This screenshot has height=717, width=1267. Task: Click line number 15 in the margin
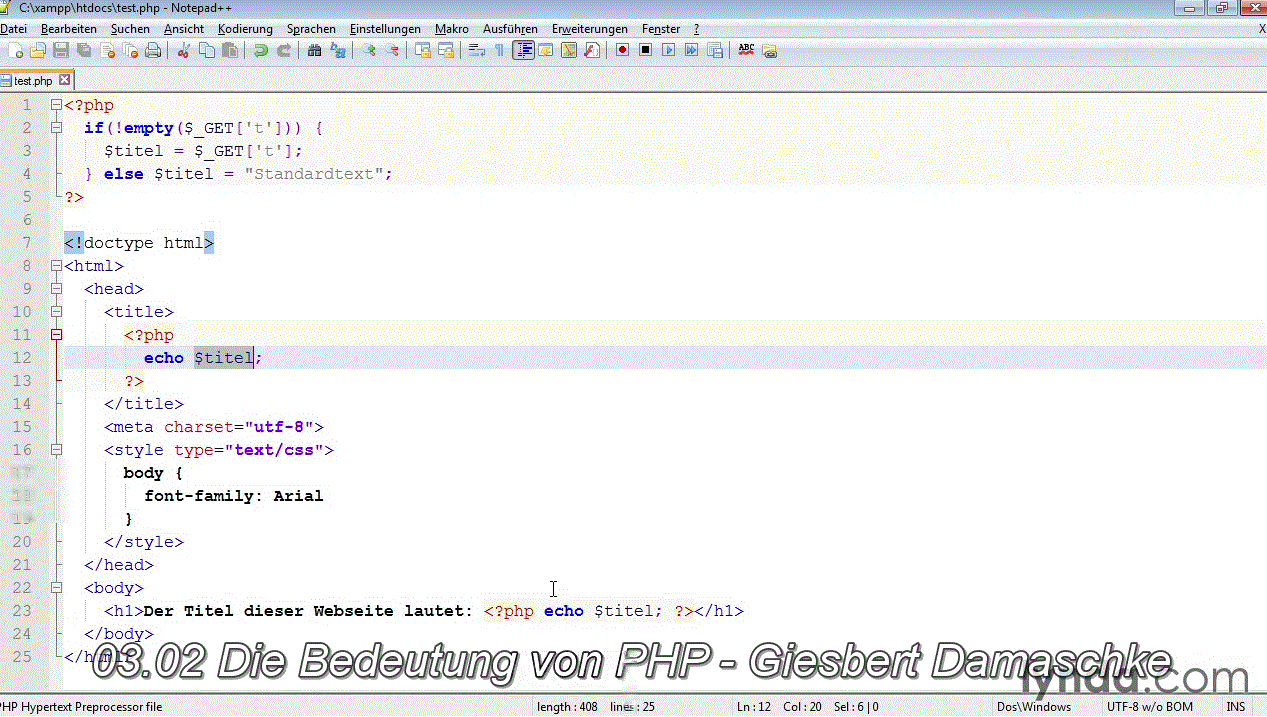(x=21, y=427)
